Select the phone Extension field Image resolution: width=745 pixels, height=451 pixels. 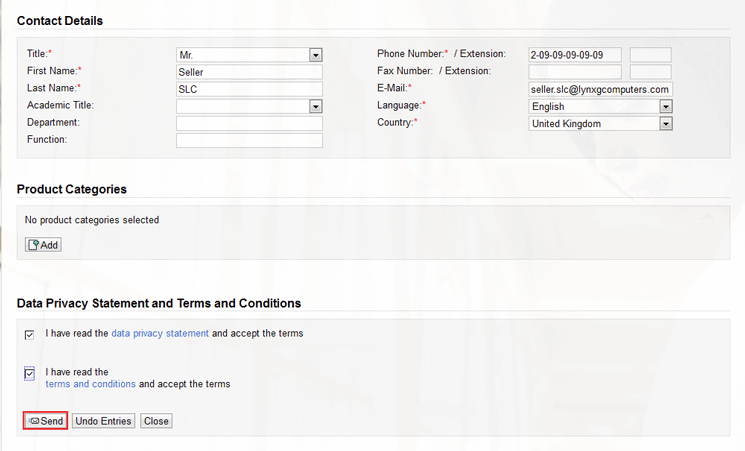click(650, 55)
